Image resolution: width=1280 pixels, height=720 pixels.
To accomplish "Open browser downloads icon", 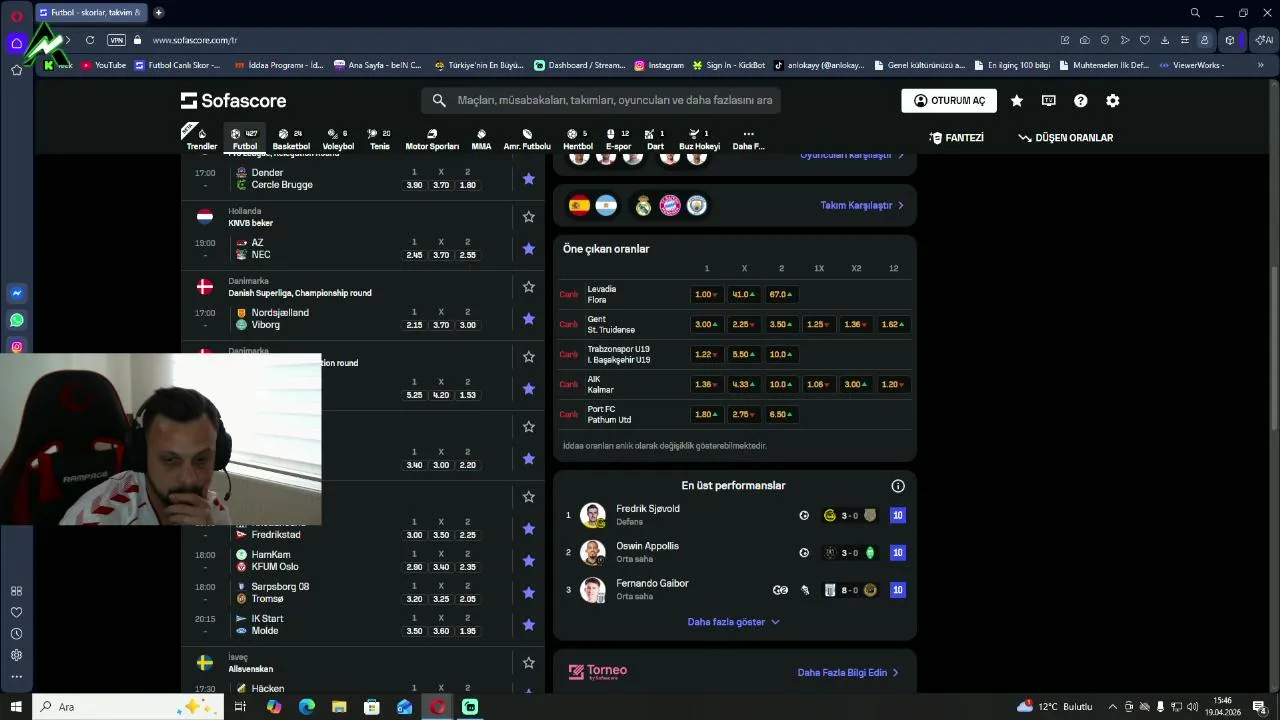I will (1165, 40).
